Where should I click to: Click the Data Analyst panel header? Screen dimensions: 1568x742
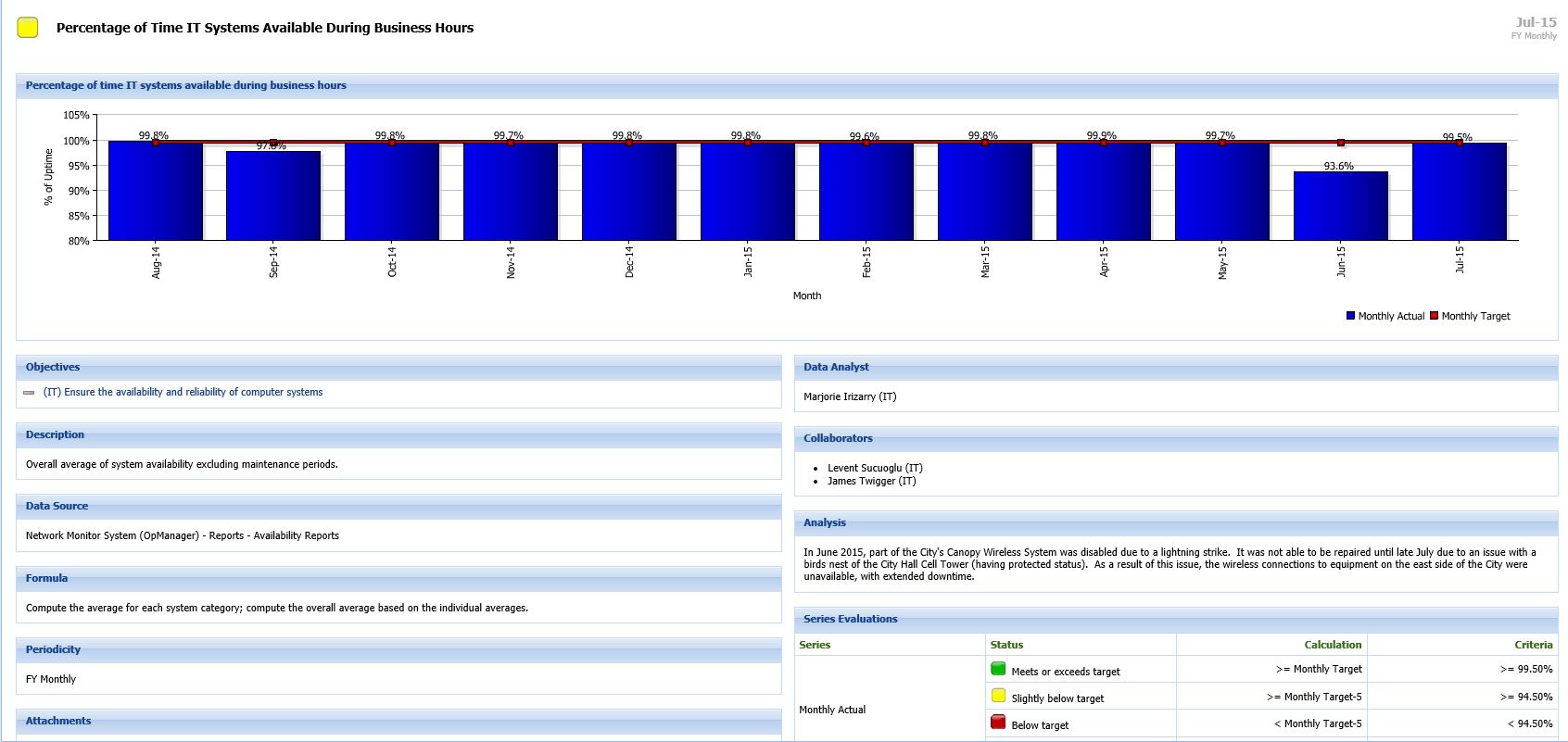coord(1176,368)
